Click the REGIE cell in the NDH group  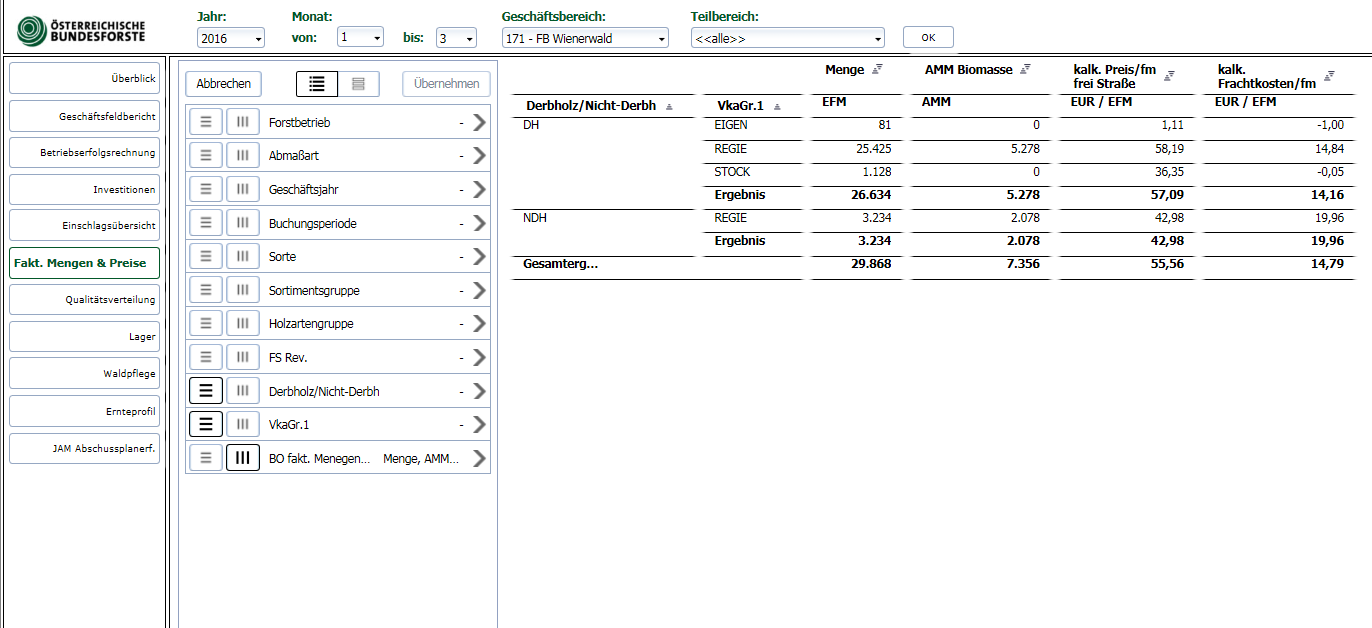(x=731, y=217)
